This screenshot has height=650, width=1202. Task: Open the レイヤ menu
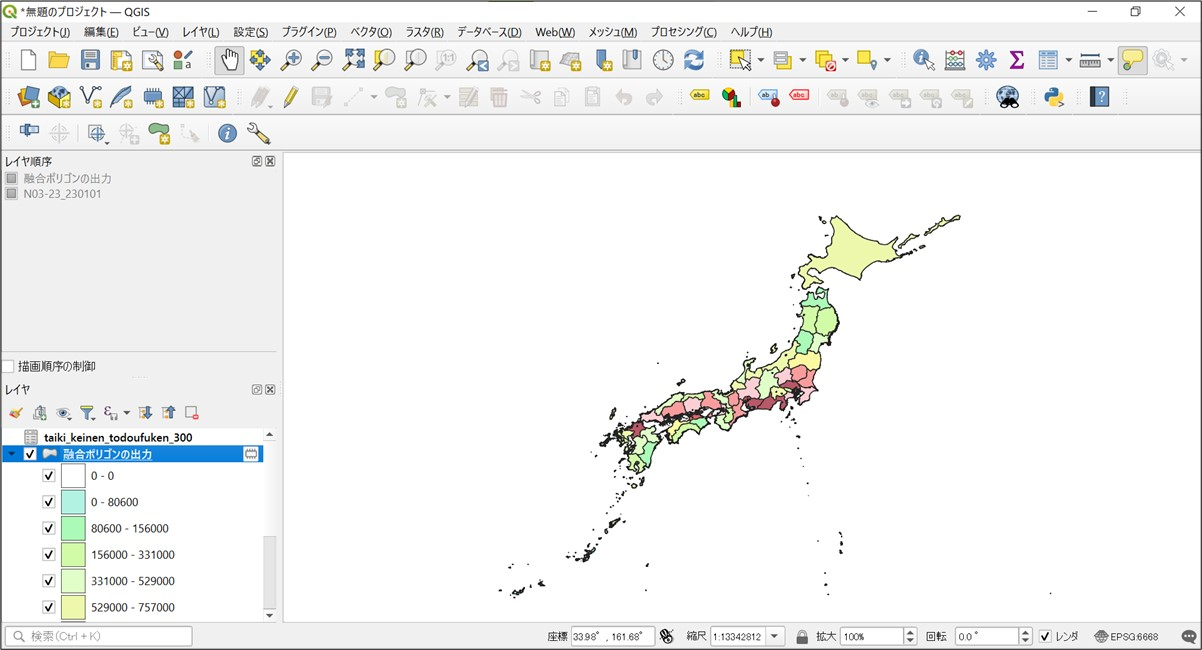pos(200,32)
